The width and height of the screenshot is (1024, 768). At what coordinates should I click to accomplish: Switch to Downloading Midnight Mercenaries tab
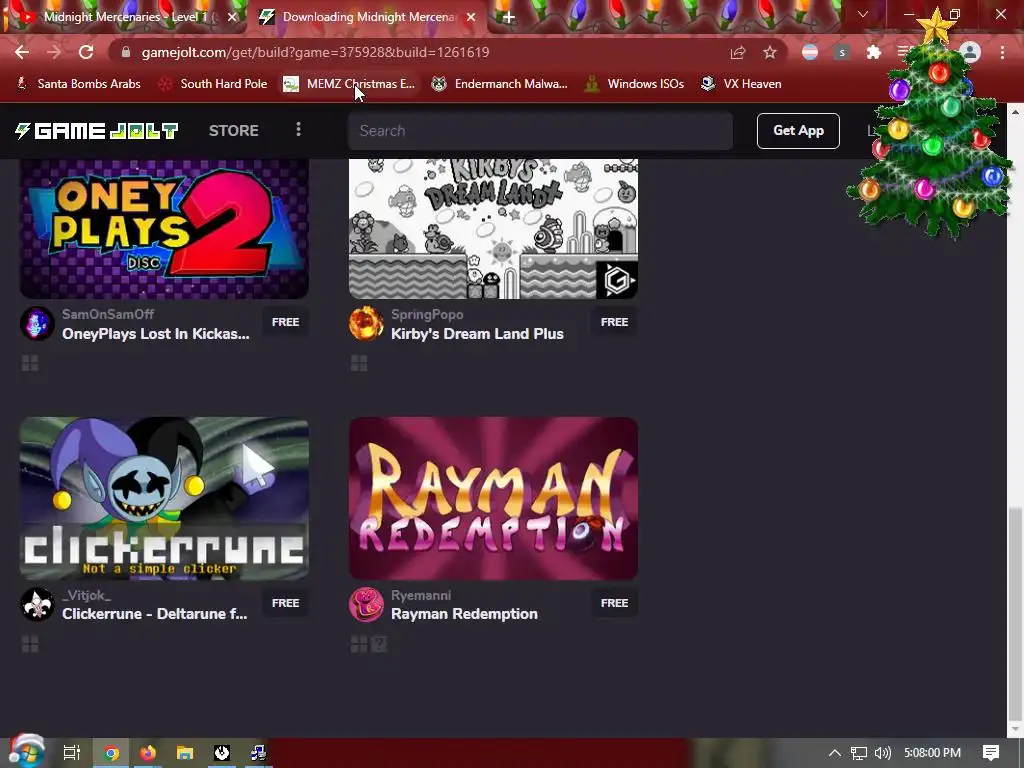[x=366, y=17]
